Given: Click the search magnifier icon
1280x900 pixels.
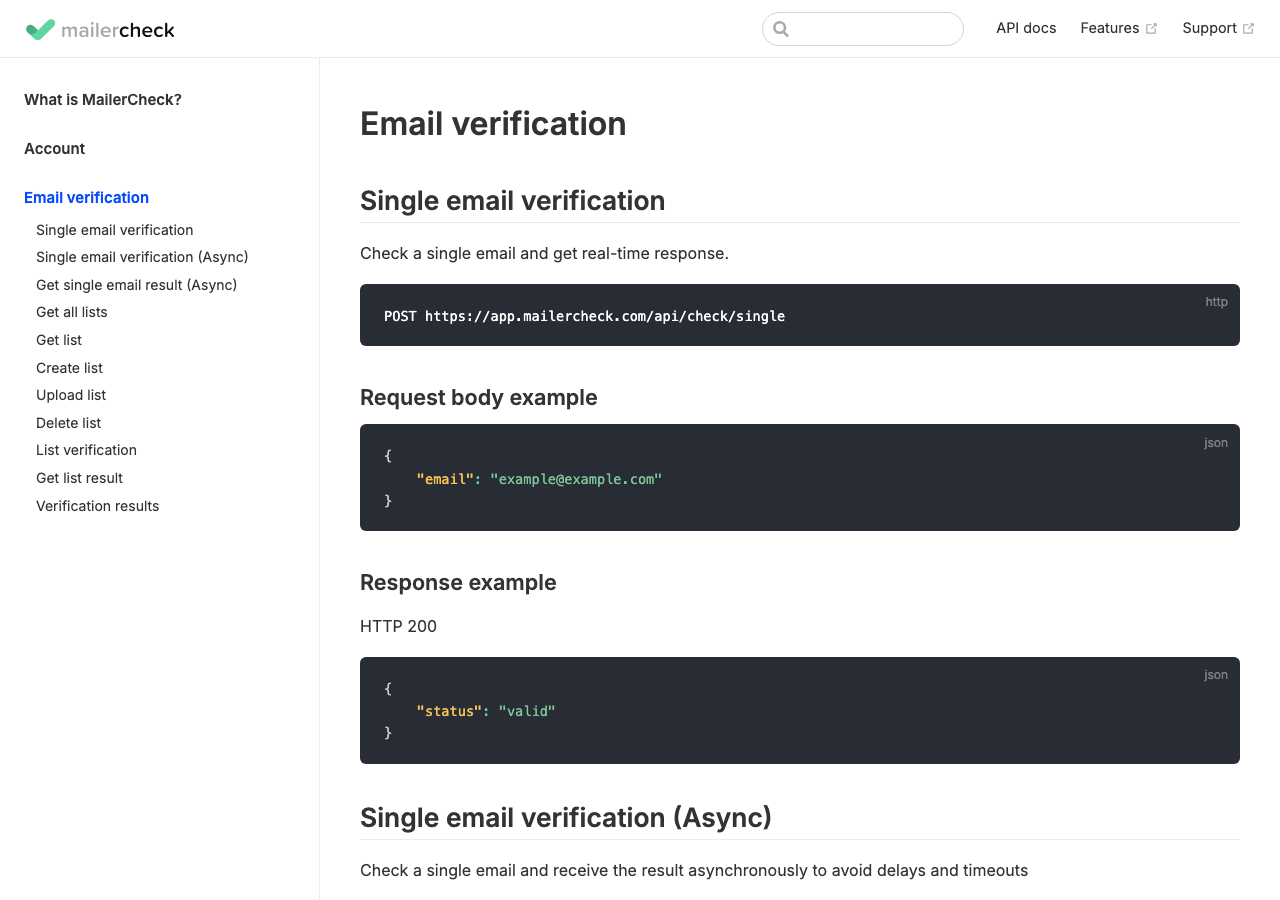Looking at the screenshot, I should coord(781,29).
